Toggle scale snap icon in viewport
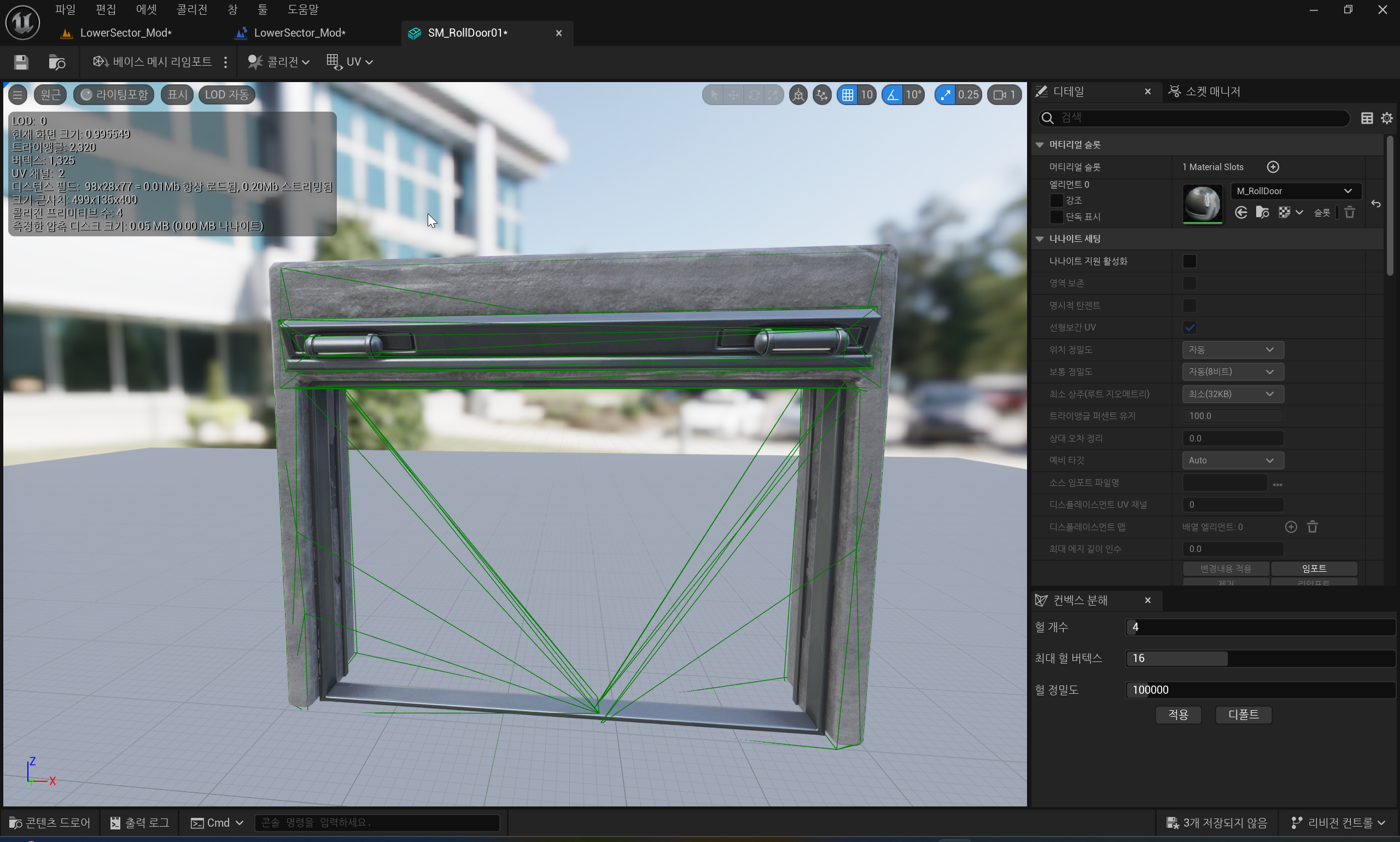The width and height of the screenshot is (1400, 842). (944, 95)
